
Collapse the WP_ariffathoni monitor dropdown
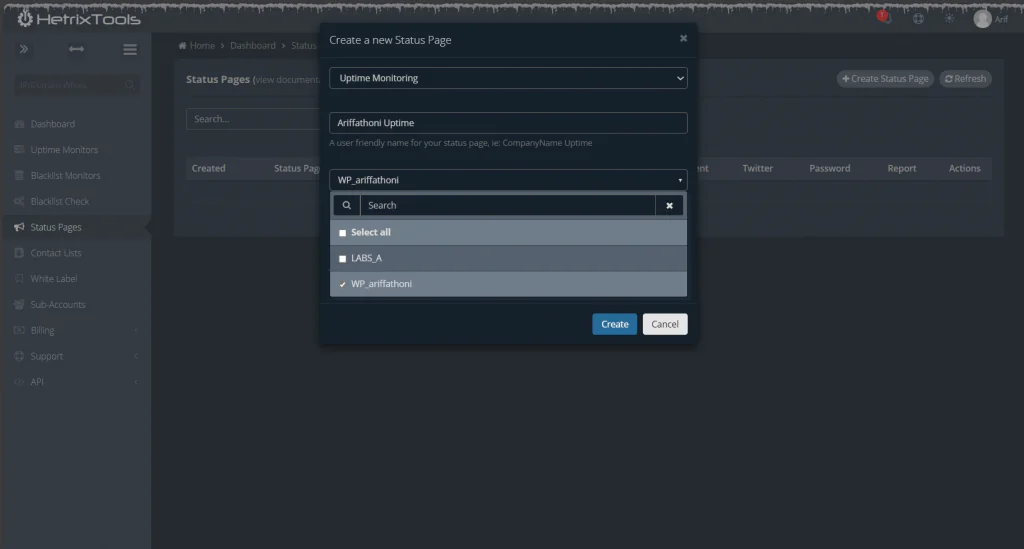[x=508, y=180]
